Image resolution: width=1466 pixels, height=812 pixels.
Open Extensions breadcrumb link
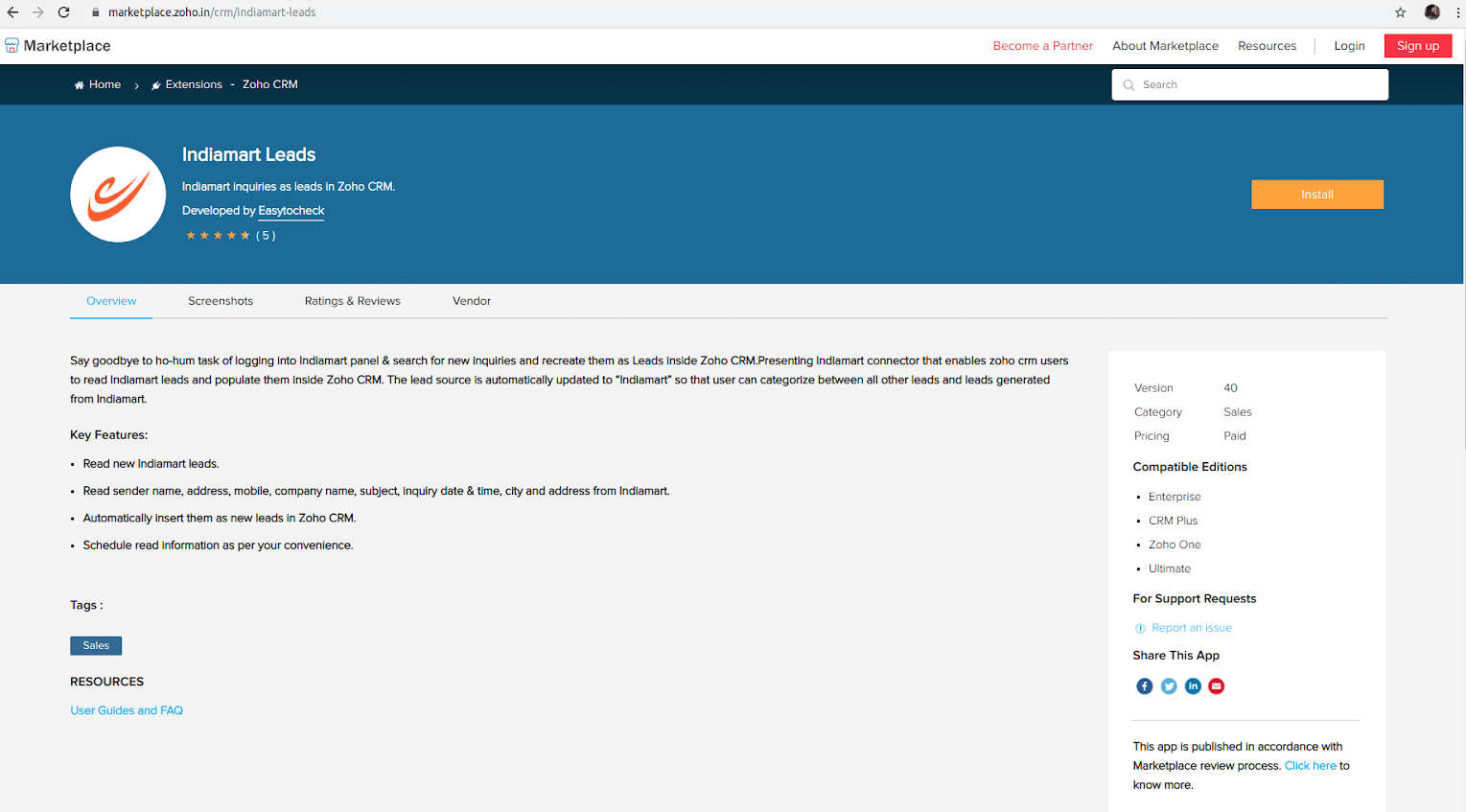coord(187,84)
